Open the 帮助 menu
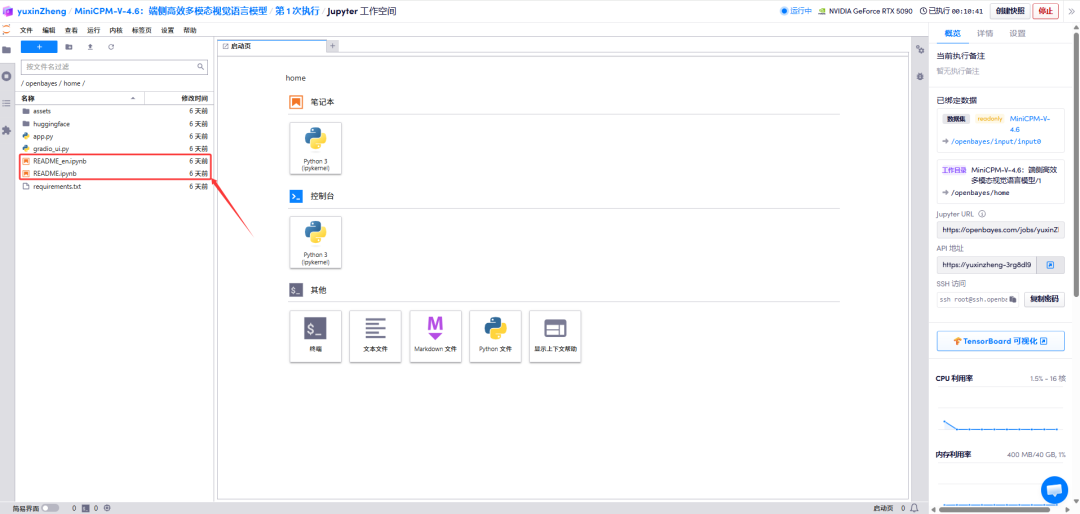 (190, 30)
